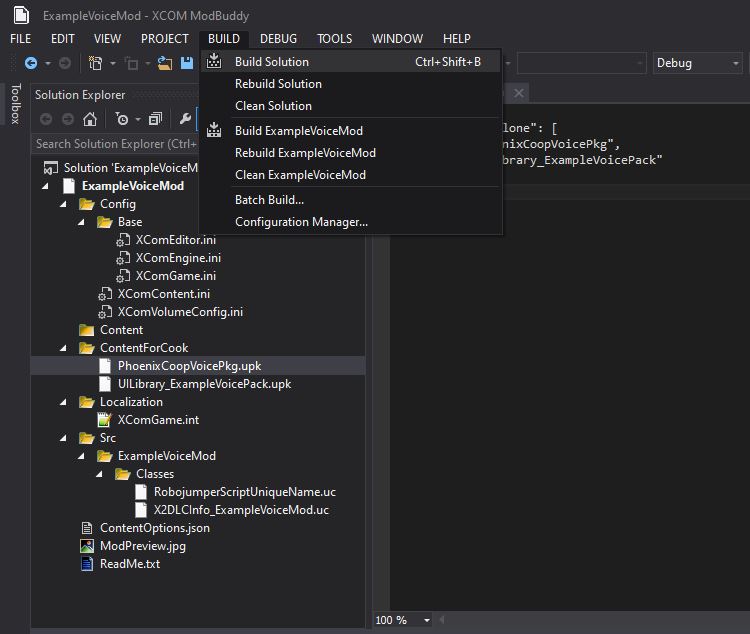This screenshot has width=750, height=634.
Task: Select XComVolumeConfig.ini file
Action: (x=180, y=312)
